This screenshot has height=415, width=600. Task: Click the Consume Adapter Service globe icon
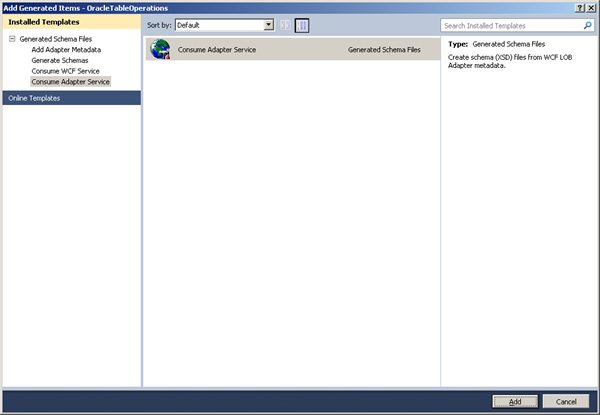pos(160,49)
